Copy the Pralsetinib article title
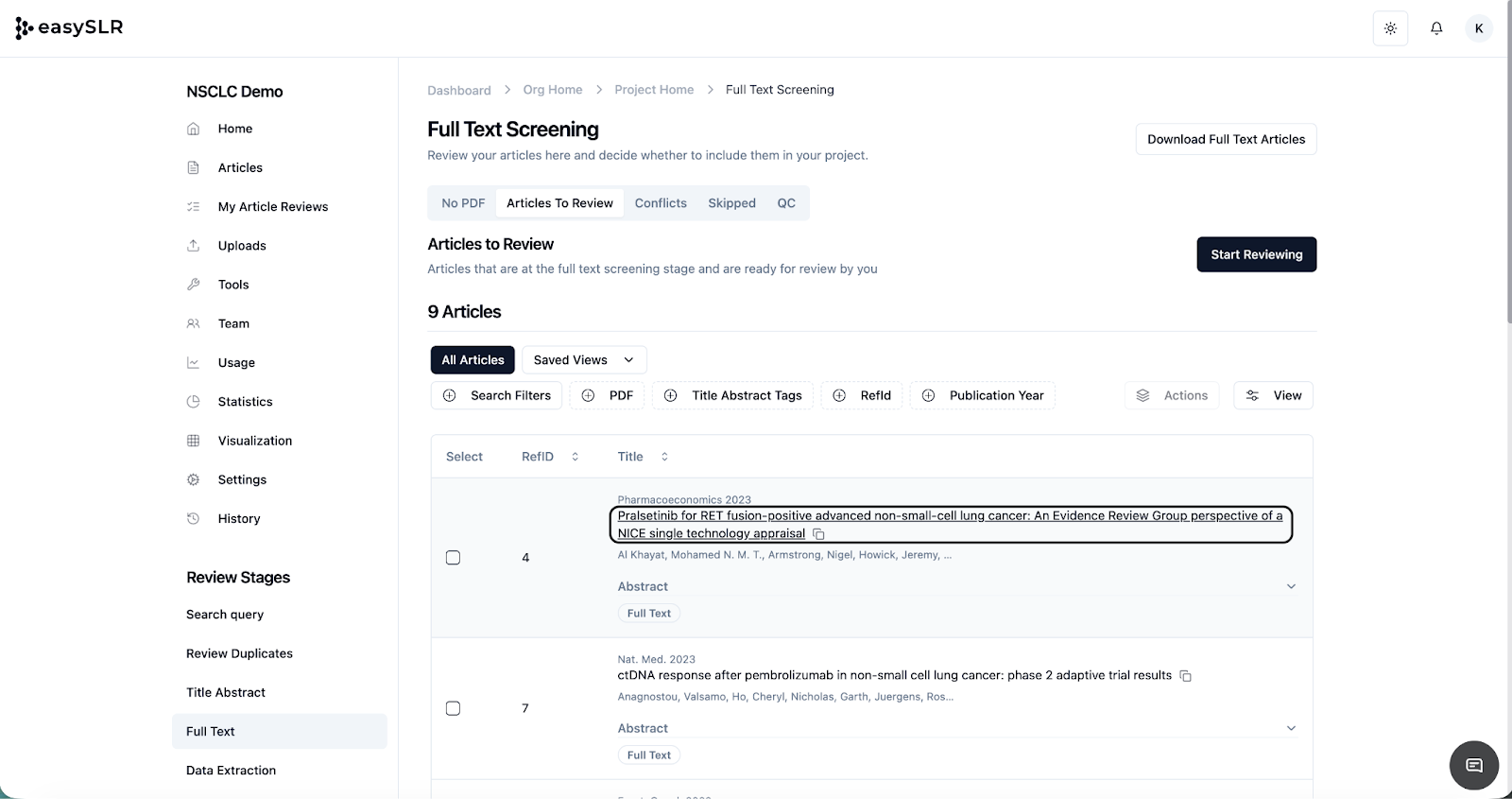This screenshot has width=1512, height=799. pyautogui.click(x=819, y=534)
